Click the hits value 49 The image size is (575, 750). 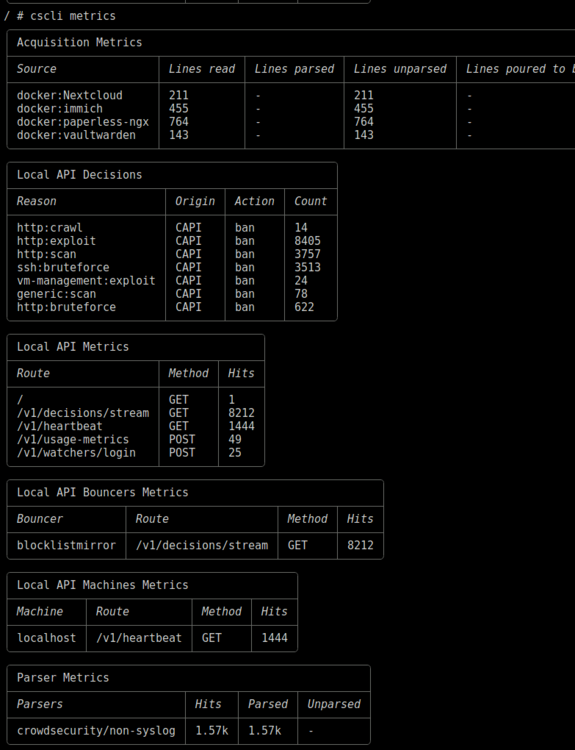click(x=235, y=440)
